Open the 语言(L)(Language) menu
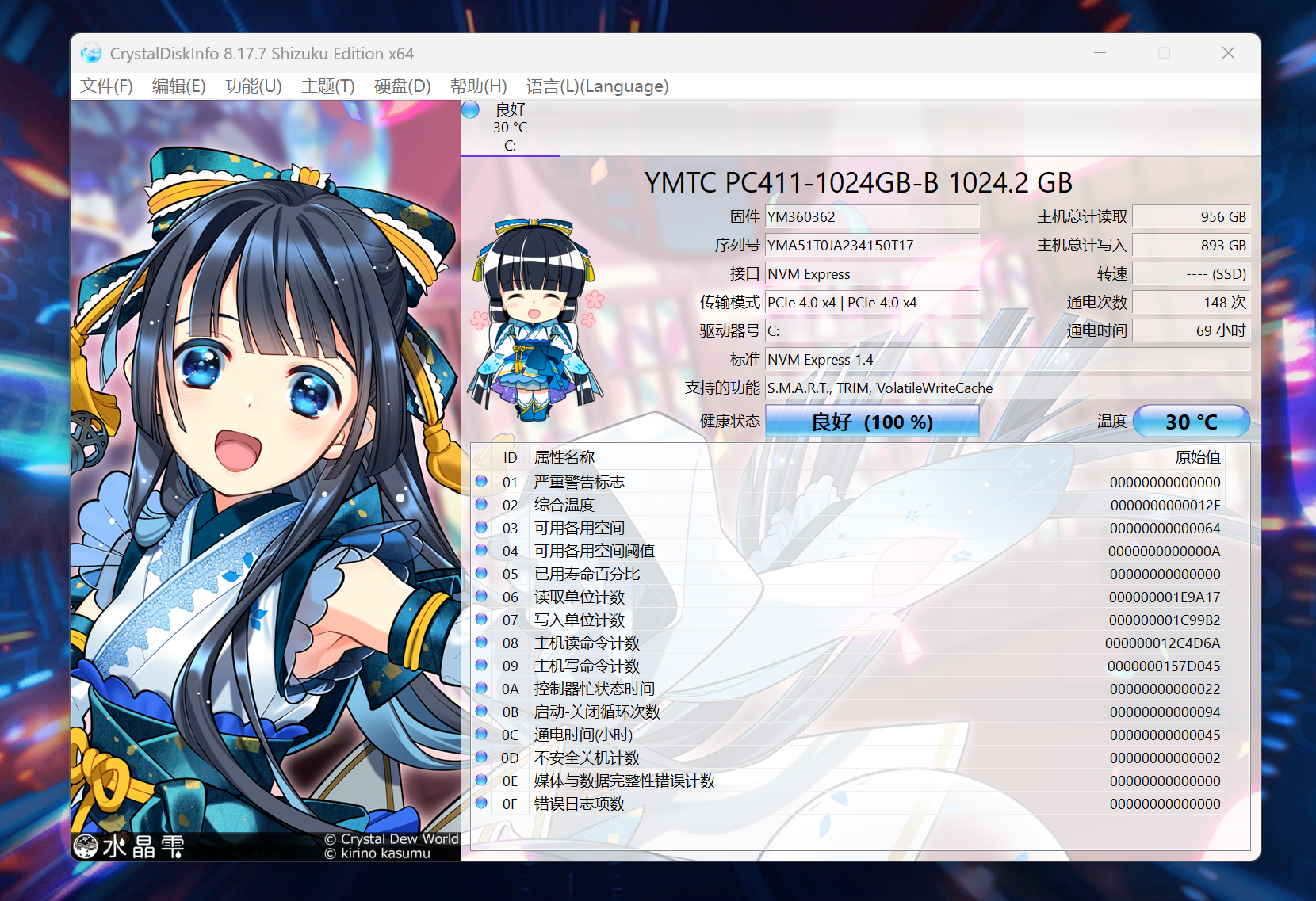The image size is (1316, 901). pos(597,86)
